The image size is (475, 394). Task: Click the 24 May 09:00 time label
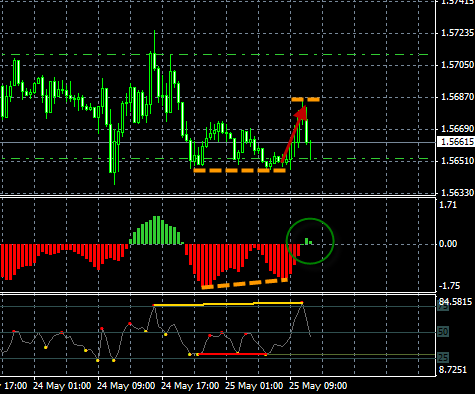(126, 386)
